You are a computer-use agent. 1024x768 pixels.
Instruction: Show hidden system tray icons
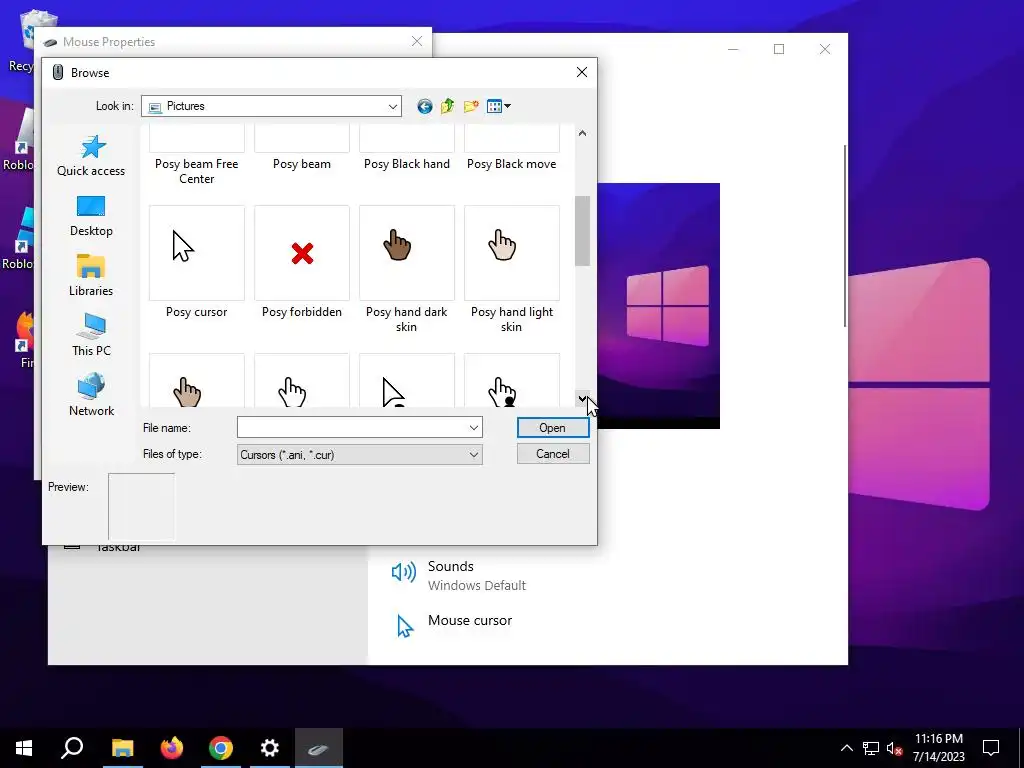(x=846, y=748)
